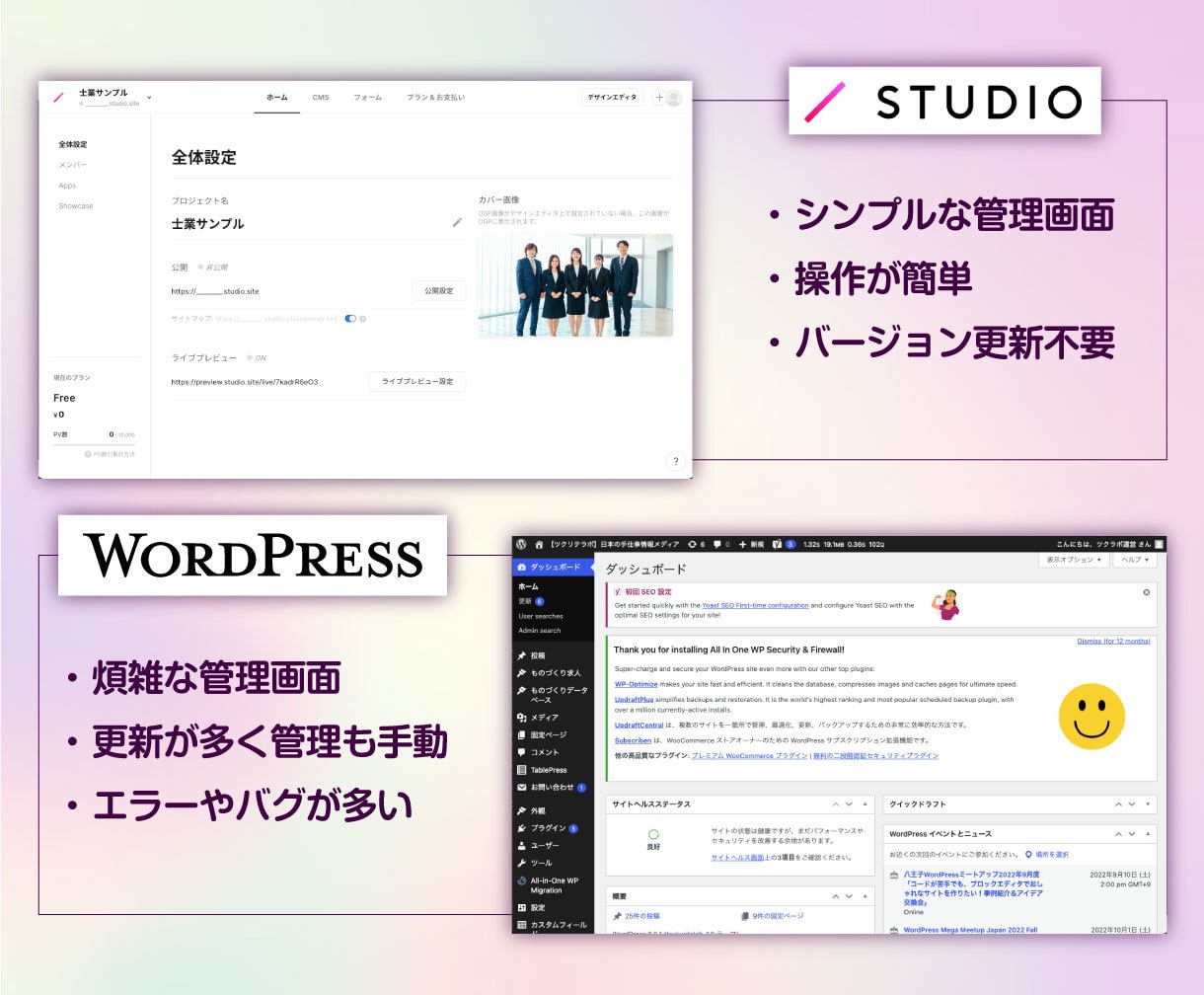Click PV数の集計方法 help link
Screen dimensions: 1204x995
tap(110, 454)
